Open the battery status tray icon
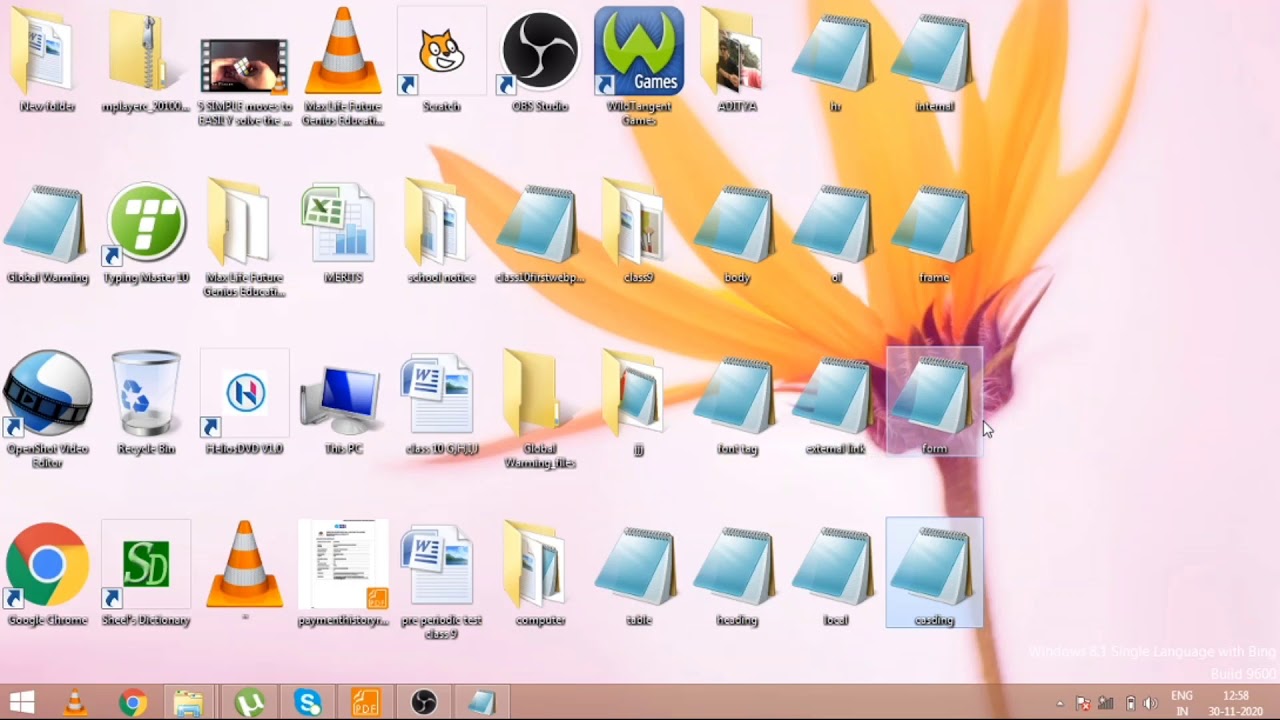Viewport: 1280px width, 720px height. (x=1130, y=703)
